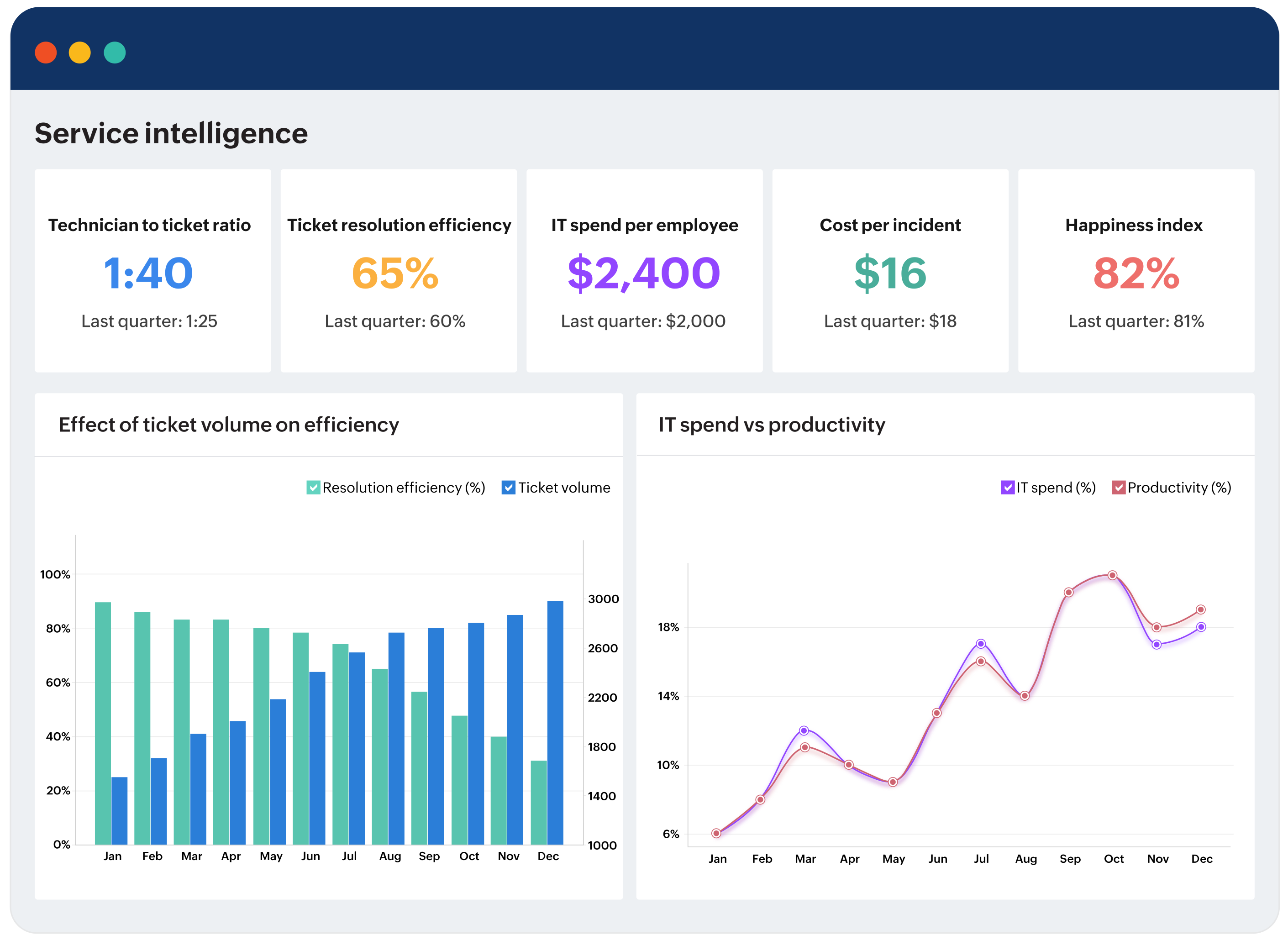
Task: Click the Apr data point on line chart
Action: point(849,765)
